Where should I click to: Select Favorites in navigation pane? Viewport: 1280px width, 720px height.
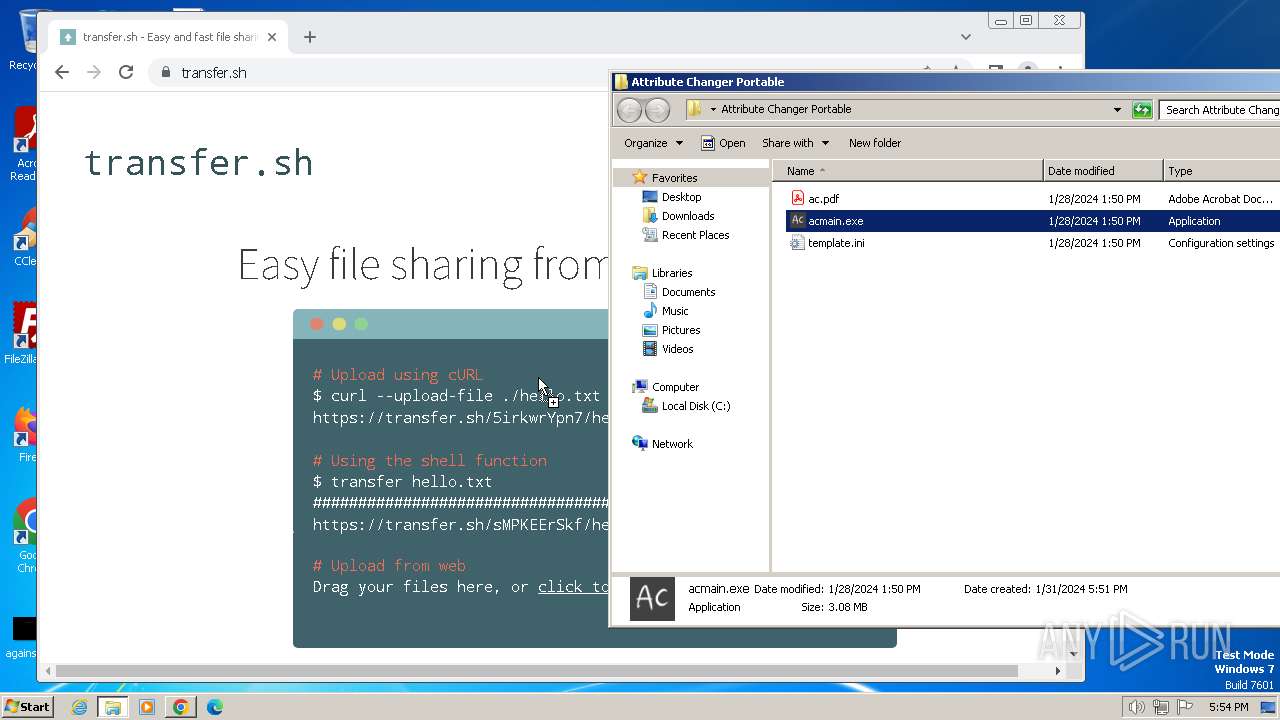674,178
